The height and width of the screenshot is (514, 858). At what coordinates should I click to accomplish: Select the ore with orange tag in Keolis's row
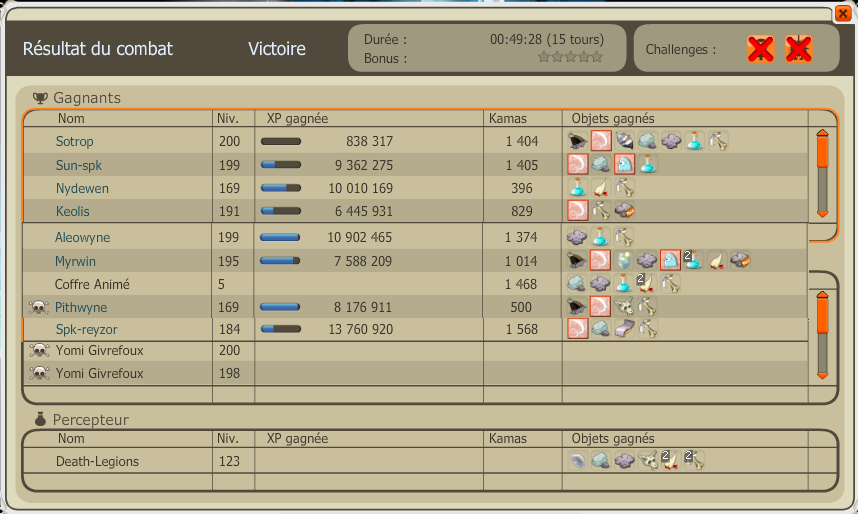point(624,211)
